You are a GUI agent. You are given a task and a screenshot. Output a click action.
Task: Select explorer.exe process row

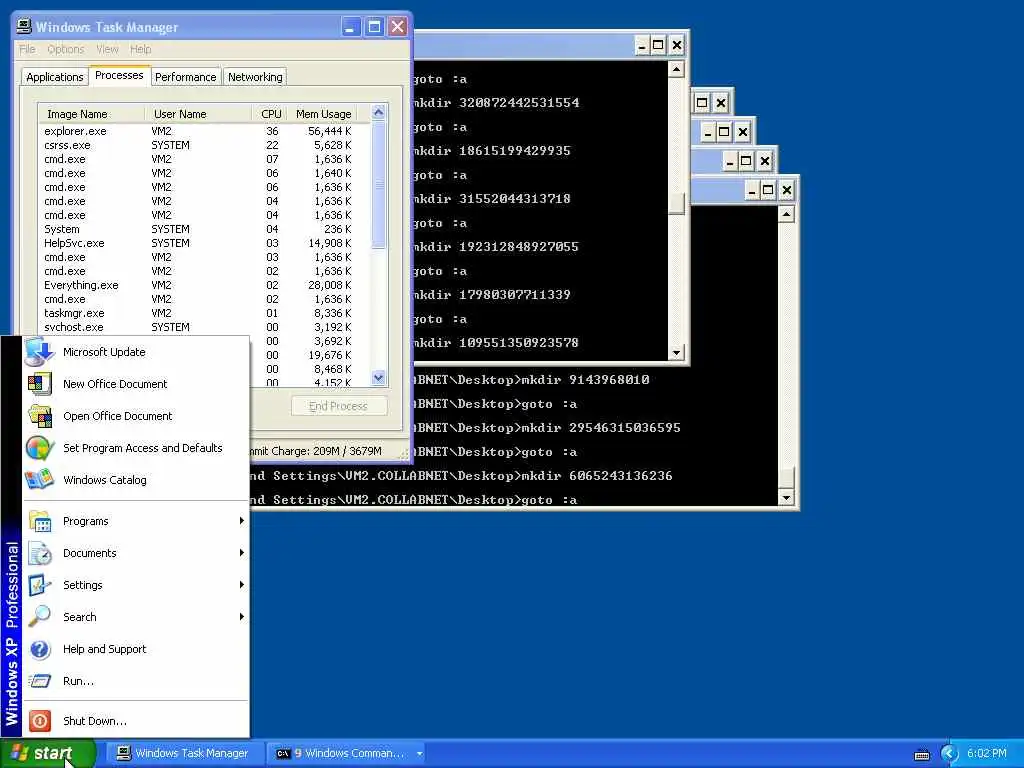pos(204,131)
